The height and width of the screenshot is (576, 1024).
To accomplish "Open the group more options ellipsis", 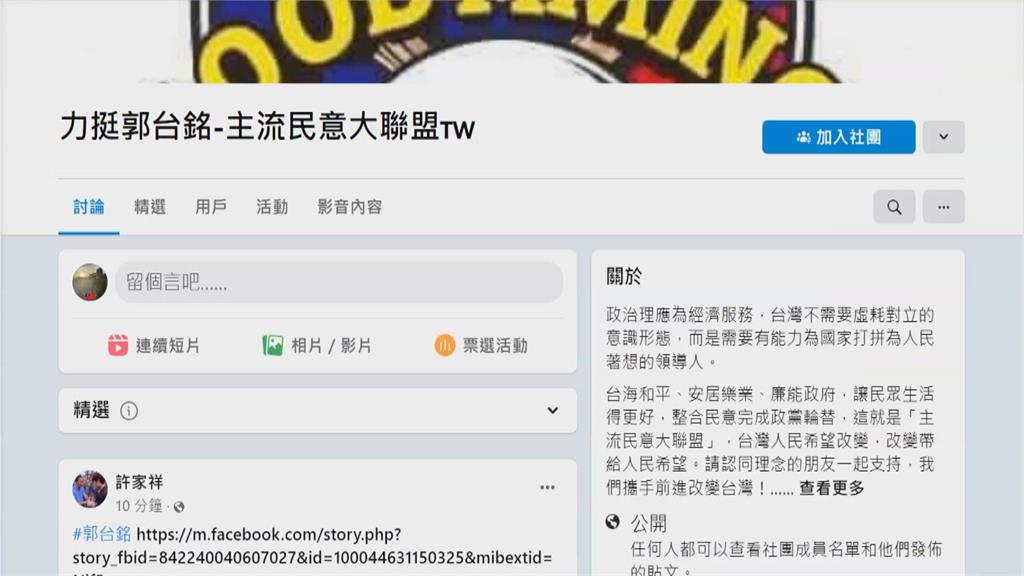I will pyautogui.click(x=944, y=207).
